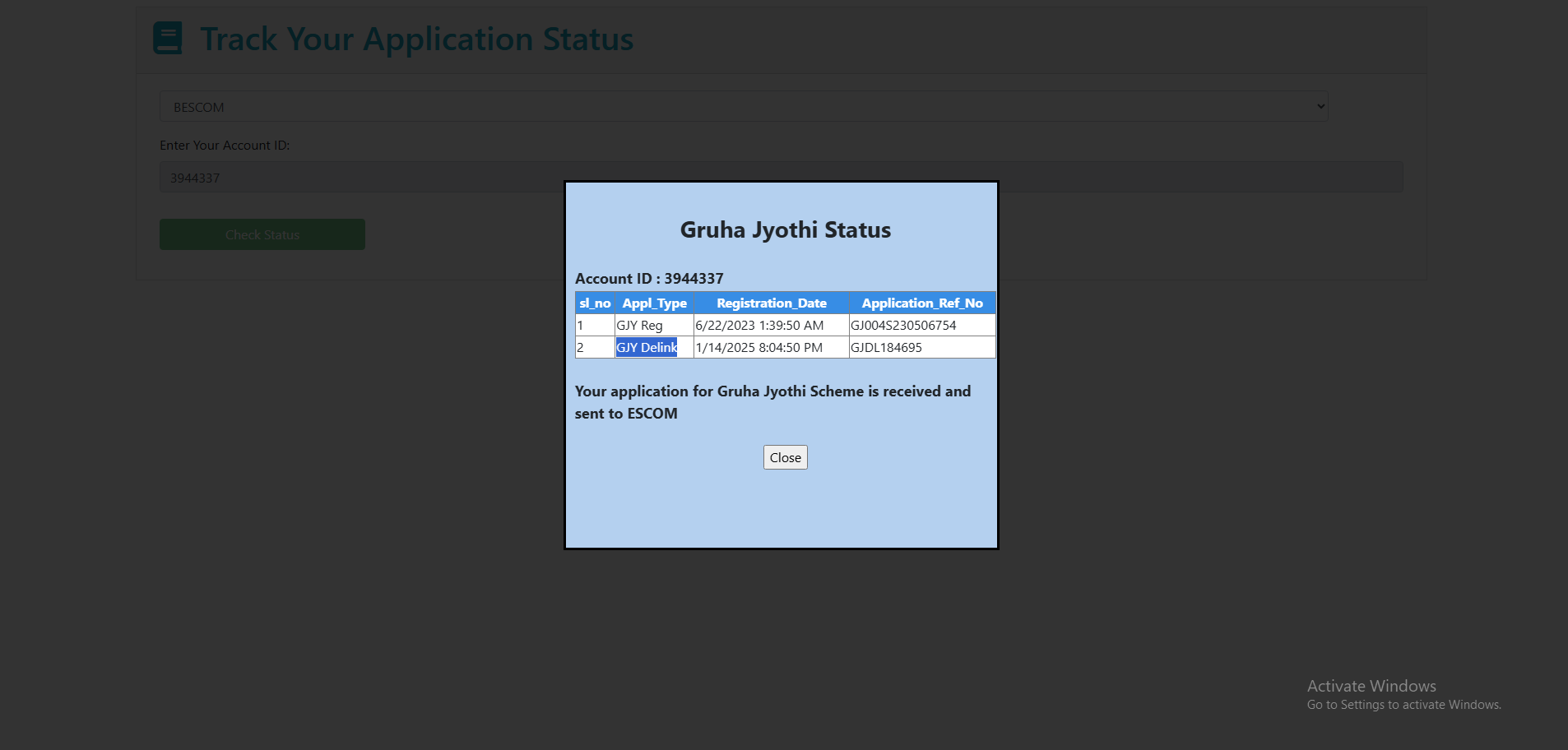Viewport: 1568px width, 750px height.
Task: Click the Gruha Jyothi Status heading
Action: tap(785, 229)
